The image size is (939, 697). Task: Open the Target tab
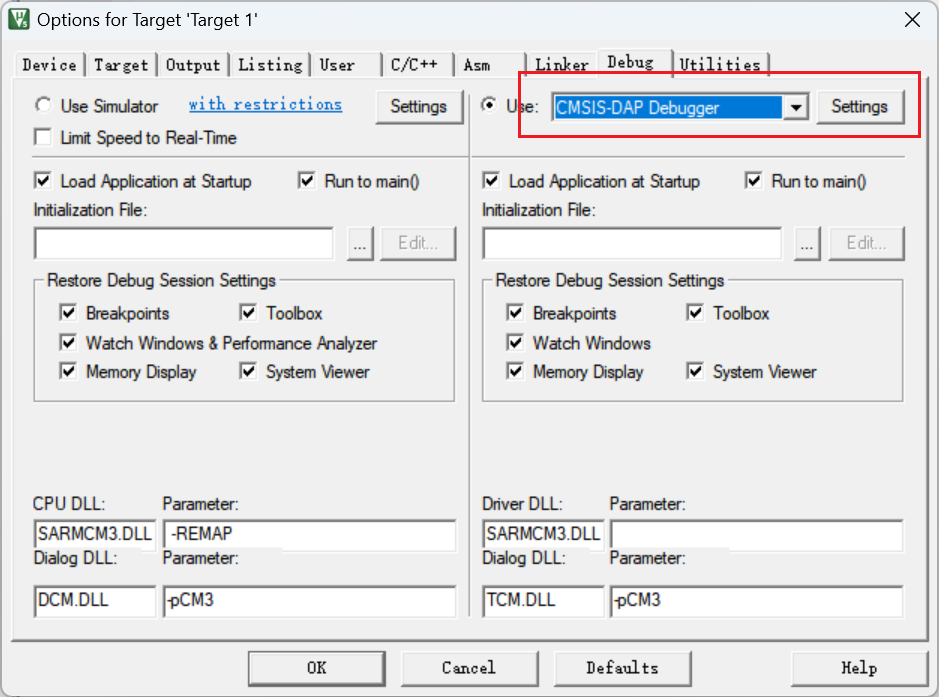coord(120,65)
